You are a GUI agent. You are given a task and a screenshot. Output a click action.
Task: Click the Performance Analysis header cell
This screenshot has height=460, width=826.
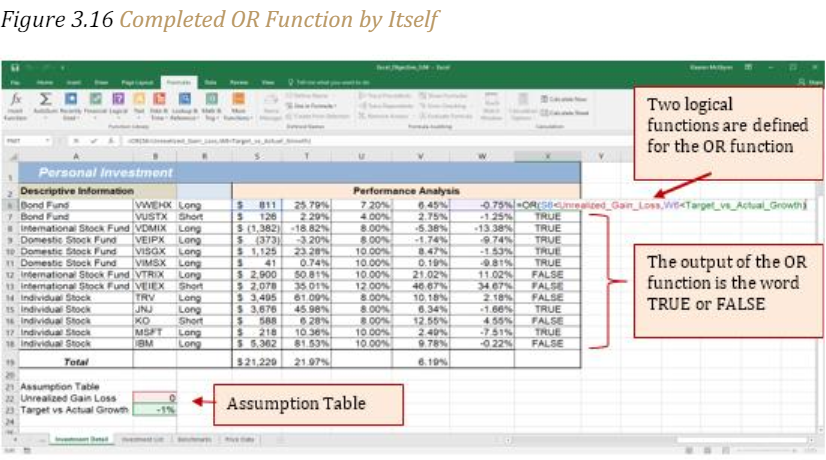pyautogui.click(x=406, y=191)
